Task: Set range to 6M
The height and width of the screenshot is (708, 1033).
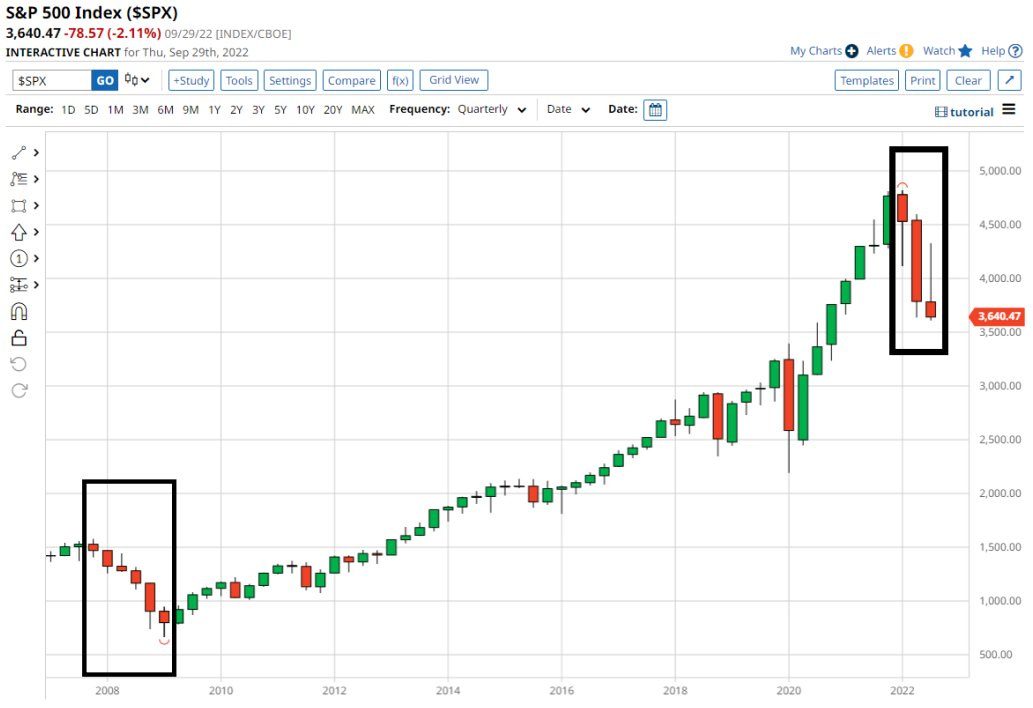Action: (x=165, y=110)
